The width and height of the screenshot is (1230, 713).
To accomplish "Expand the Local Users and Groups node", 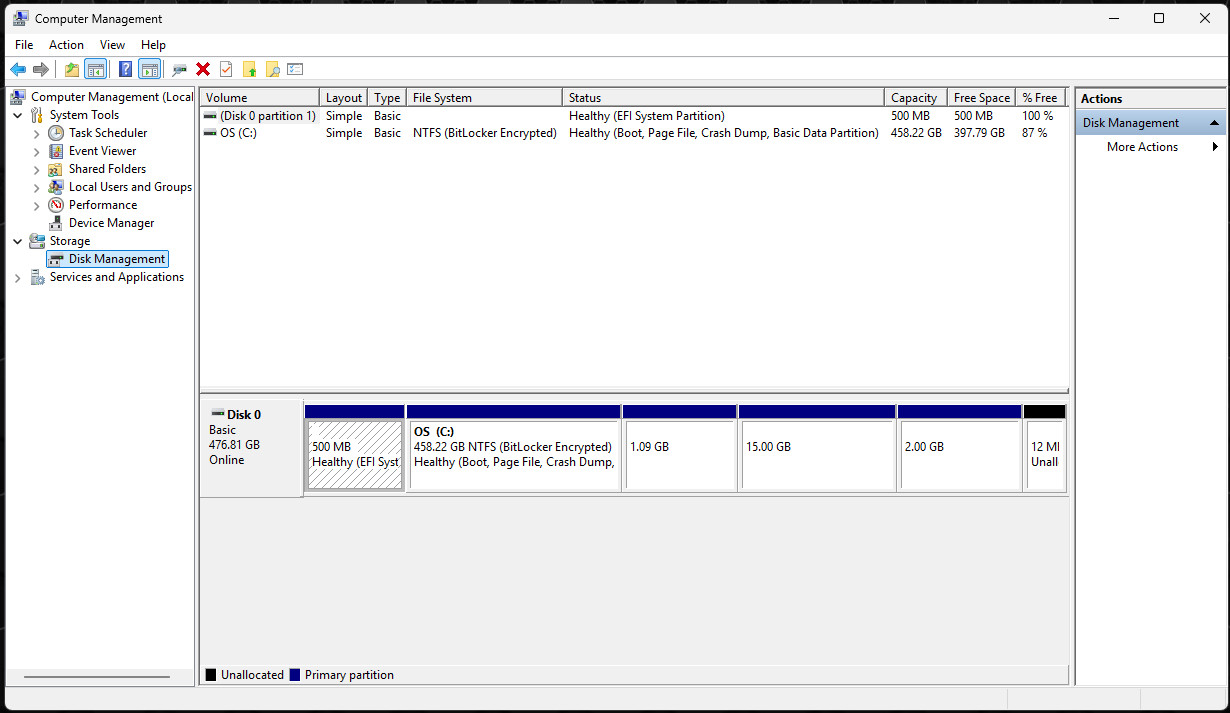I will pos(36,187).
